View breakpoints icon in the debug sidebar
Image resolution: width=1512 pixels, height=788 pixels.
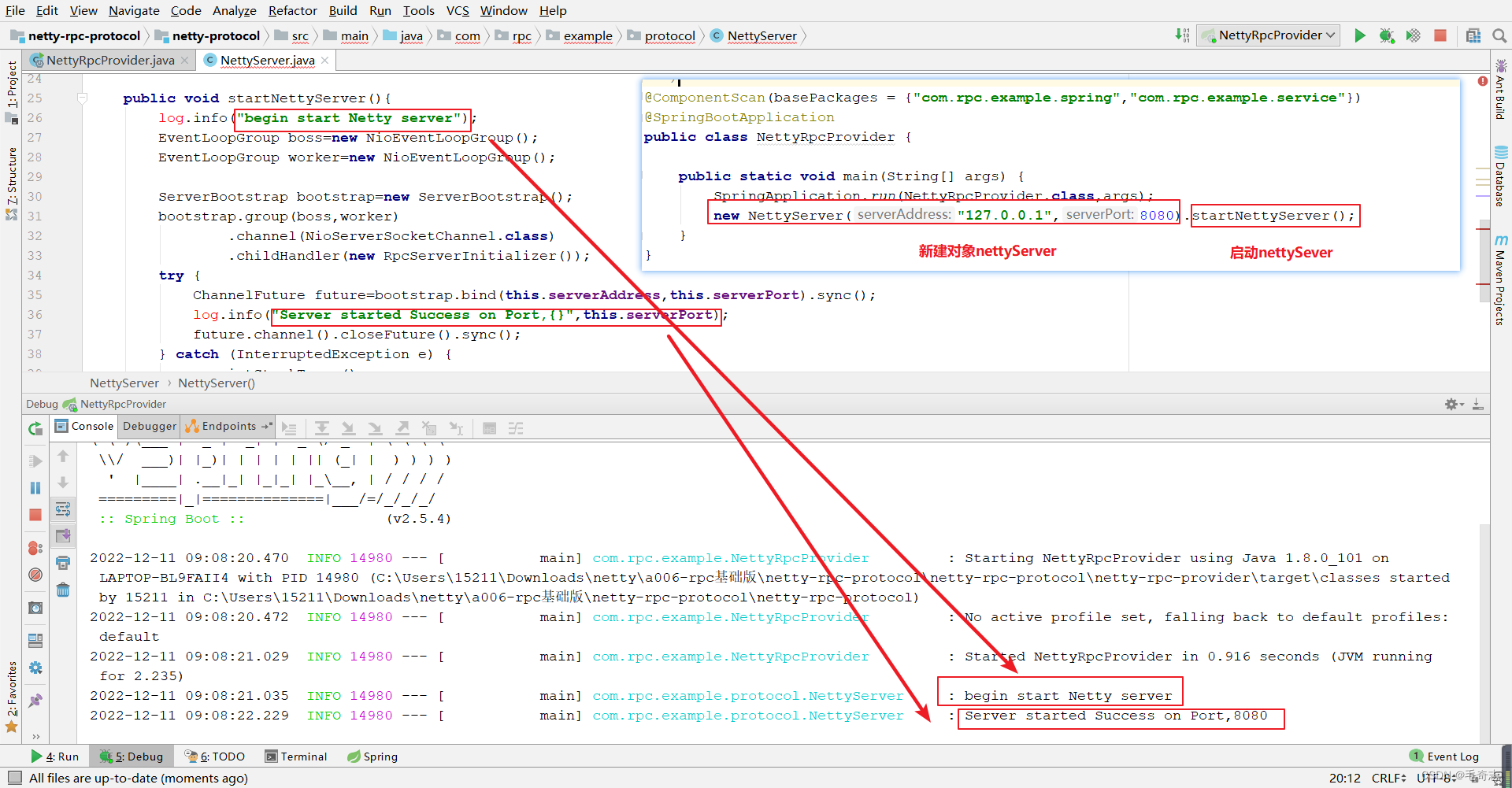pos(35,548)
